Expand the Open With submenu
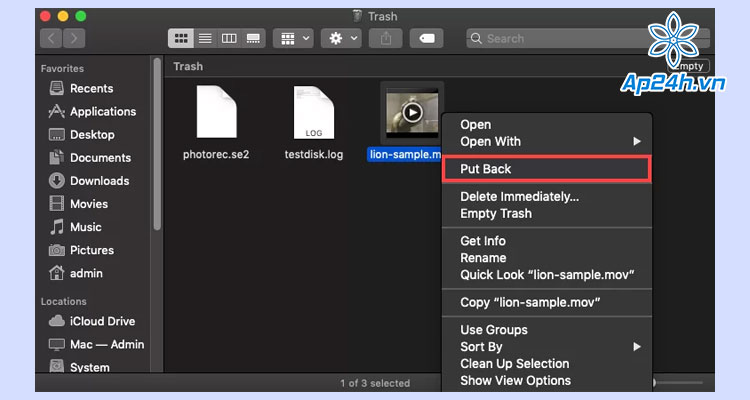This screenshot has width=750, height=400. click(x=547, y=141)
